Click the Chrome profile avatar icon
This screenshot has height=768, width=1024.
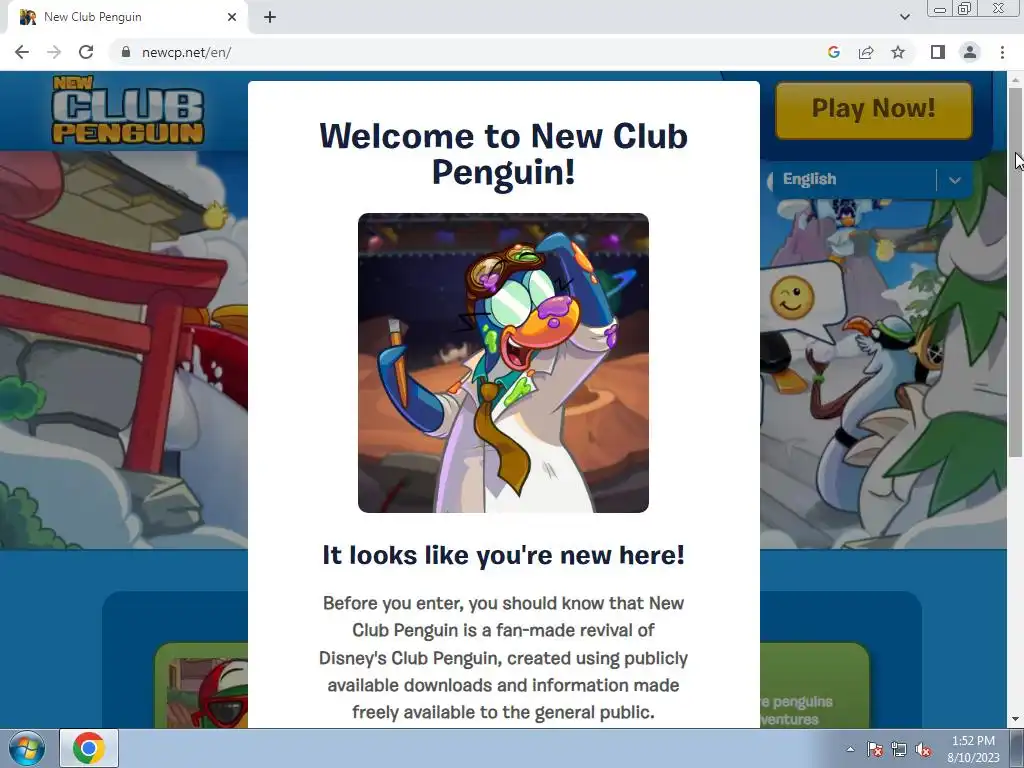coord(970,52)
